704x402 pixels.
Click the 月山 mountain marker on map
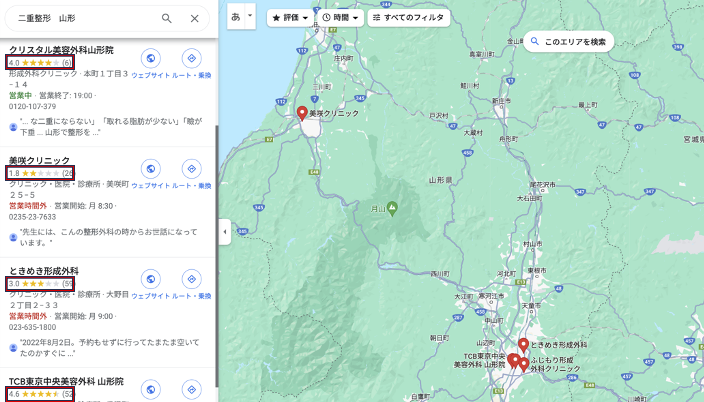click(x=392, y=209)
